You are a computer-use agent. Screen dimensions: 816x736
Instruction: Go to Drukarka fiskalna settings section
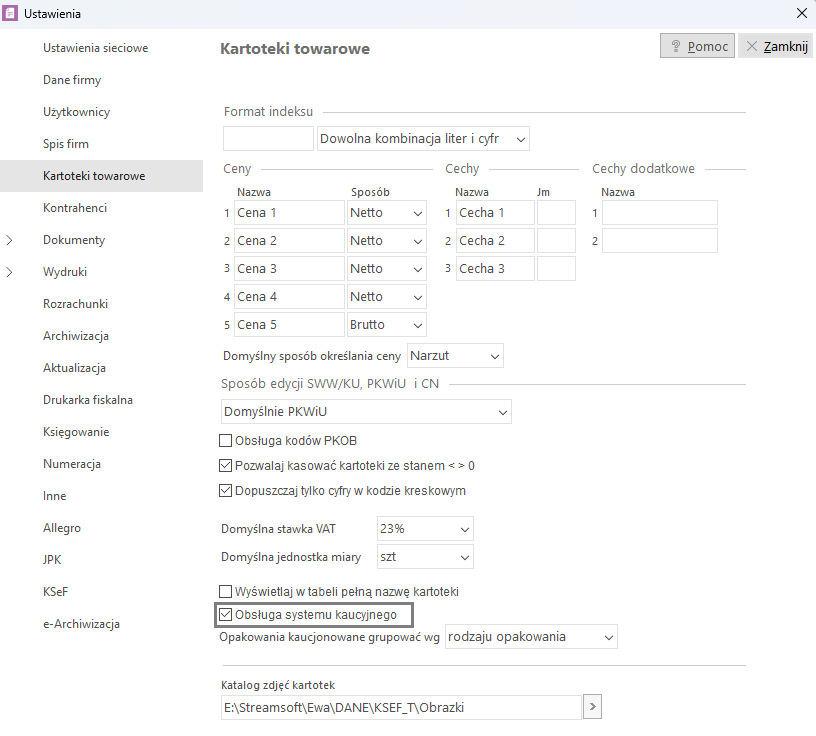(88, 400)
